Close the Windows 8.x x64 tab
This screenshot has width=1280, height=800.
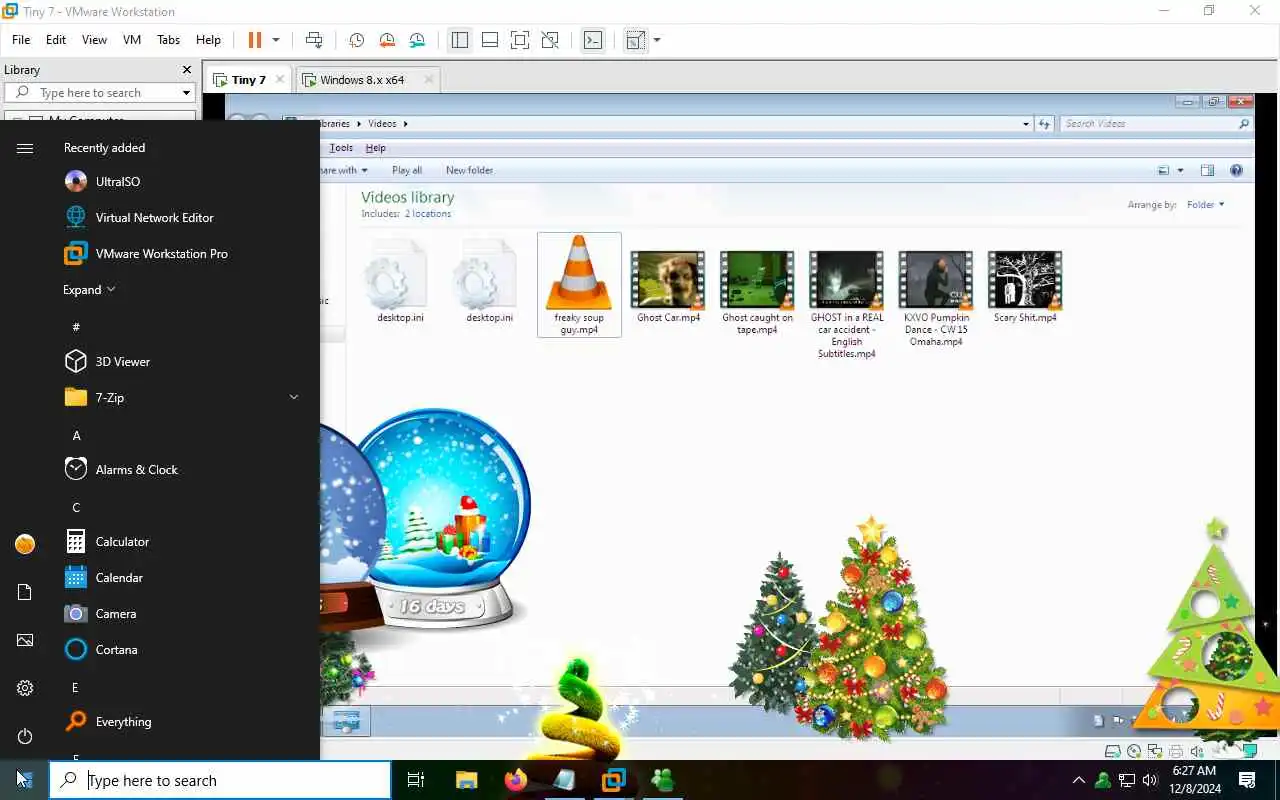[x=429, y=80]
